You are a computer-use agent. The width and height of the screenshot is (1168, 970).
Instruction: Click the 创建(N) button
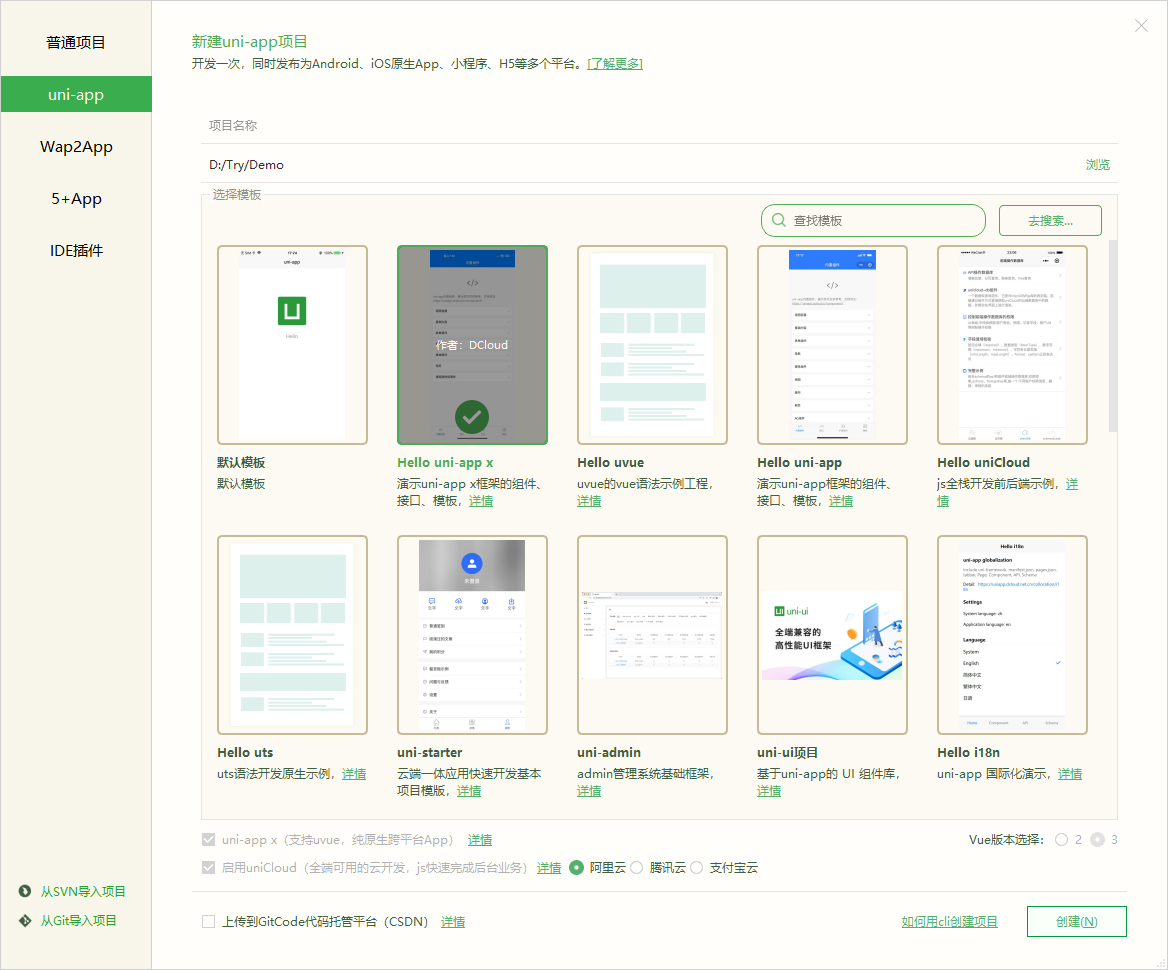click(x=1076, y=922)
